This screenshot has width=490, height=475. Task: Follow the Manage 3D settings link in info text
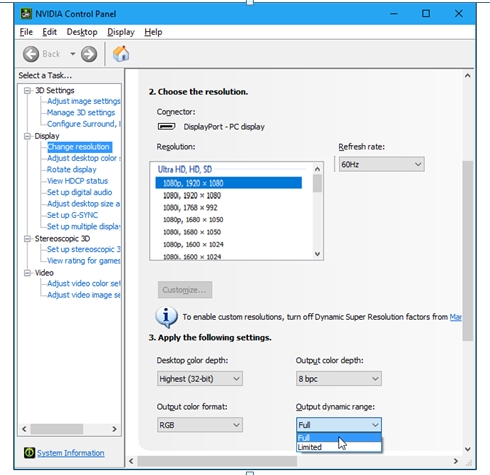point(456,317)
